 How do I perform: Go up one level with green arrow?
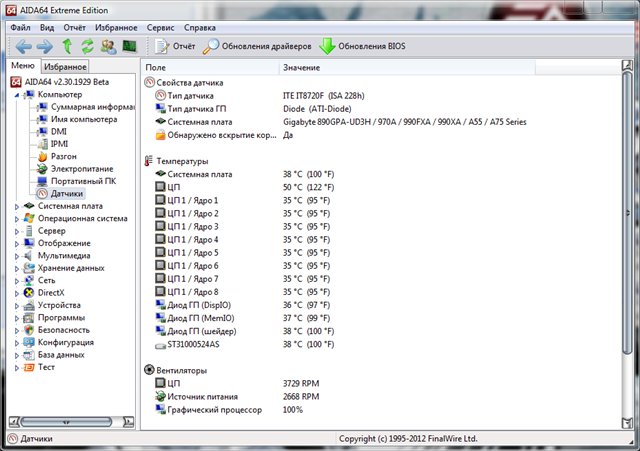pos(67,47)
